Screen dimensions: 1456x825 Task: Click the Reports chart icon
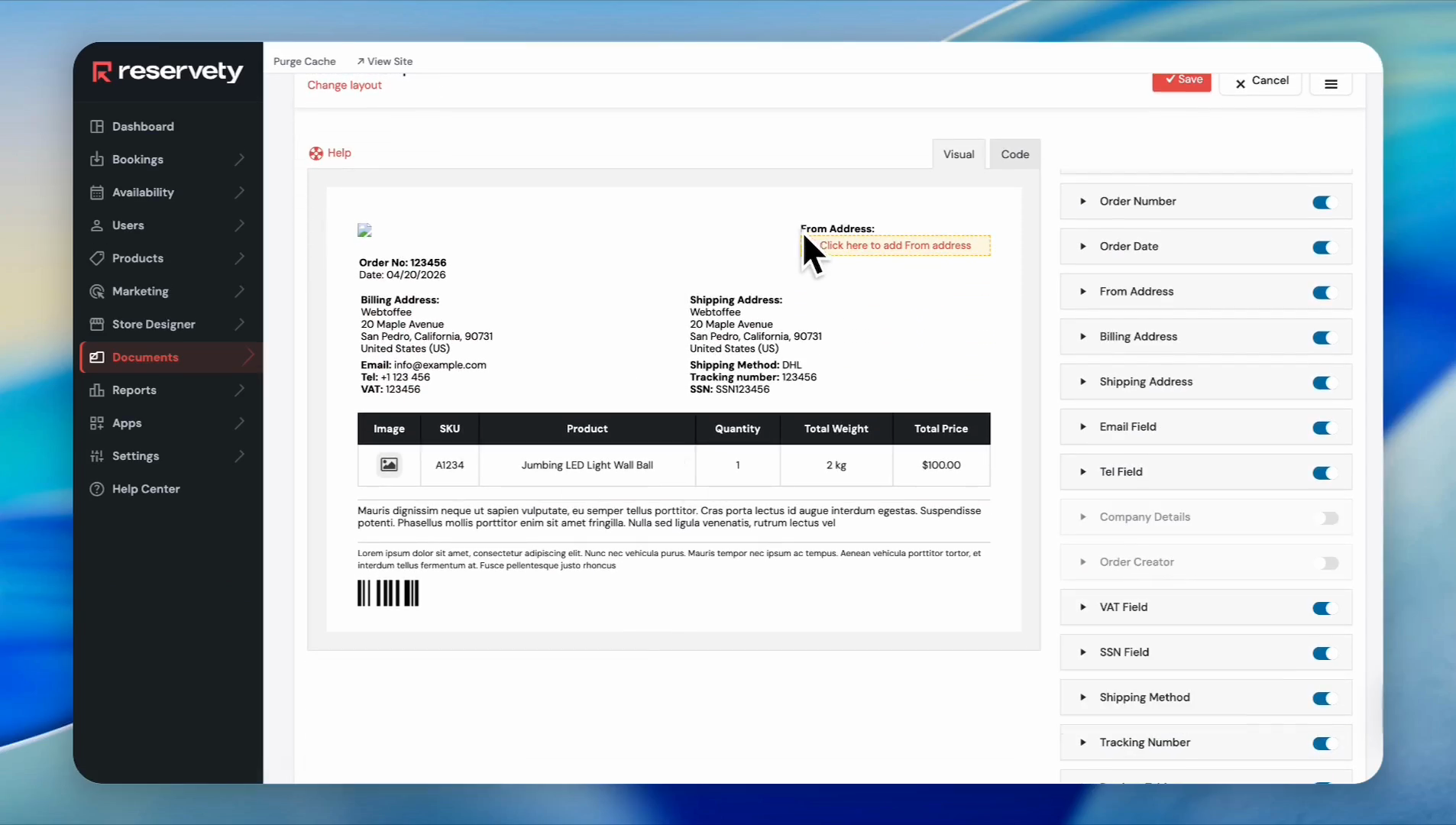click(x=97, y=390)
